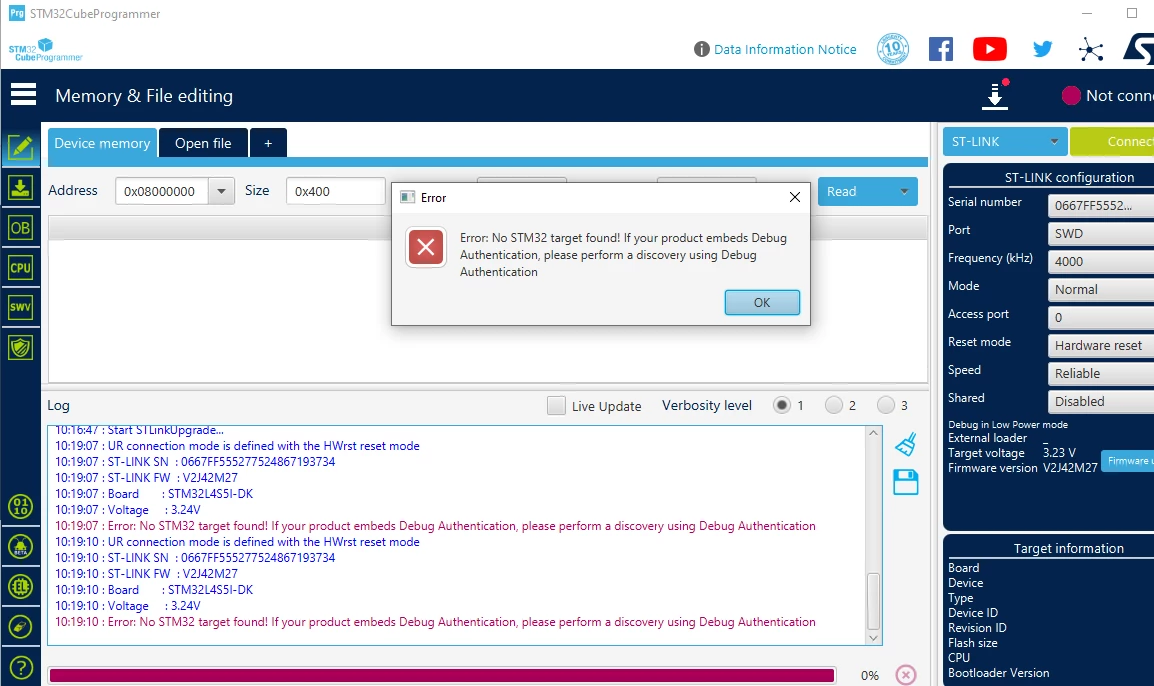Open the help question mark icon
This screenshot has height=686, width=1154.
21,668
